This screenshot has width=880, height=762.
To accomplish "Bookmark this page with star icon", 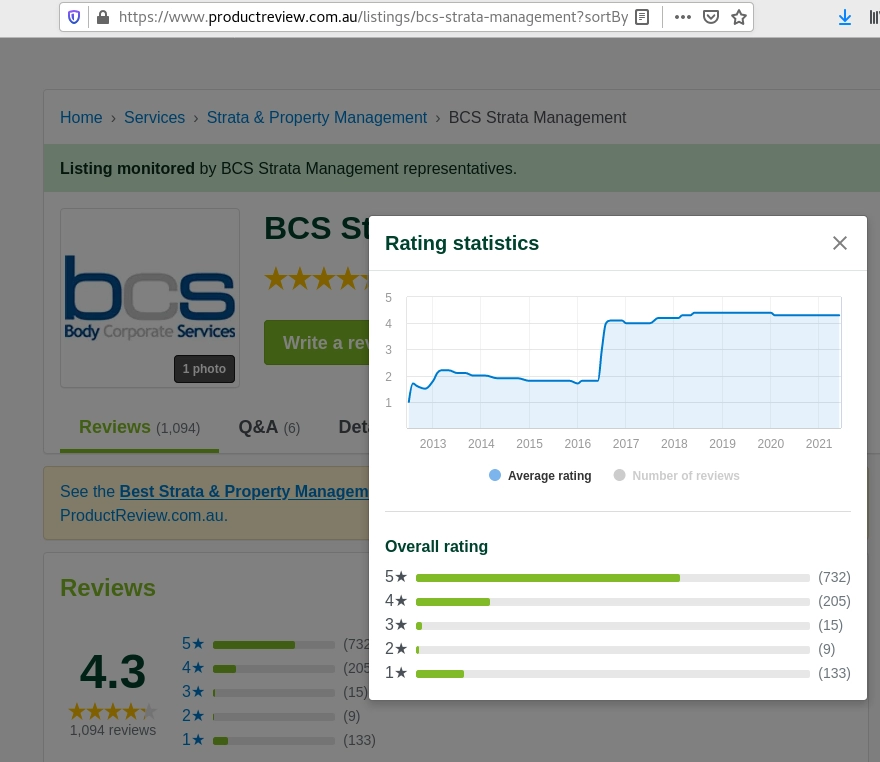I will point(739,17).
